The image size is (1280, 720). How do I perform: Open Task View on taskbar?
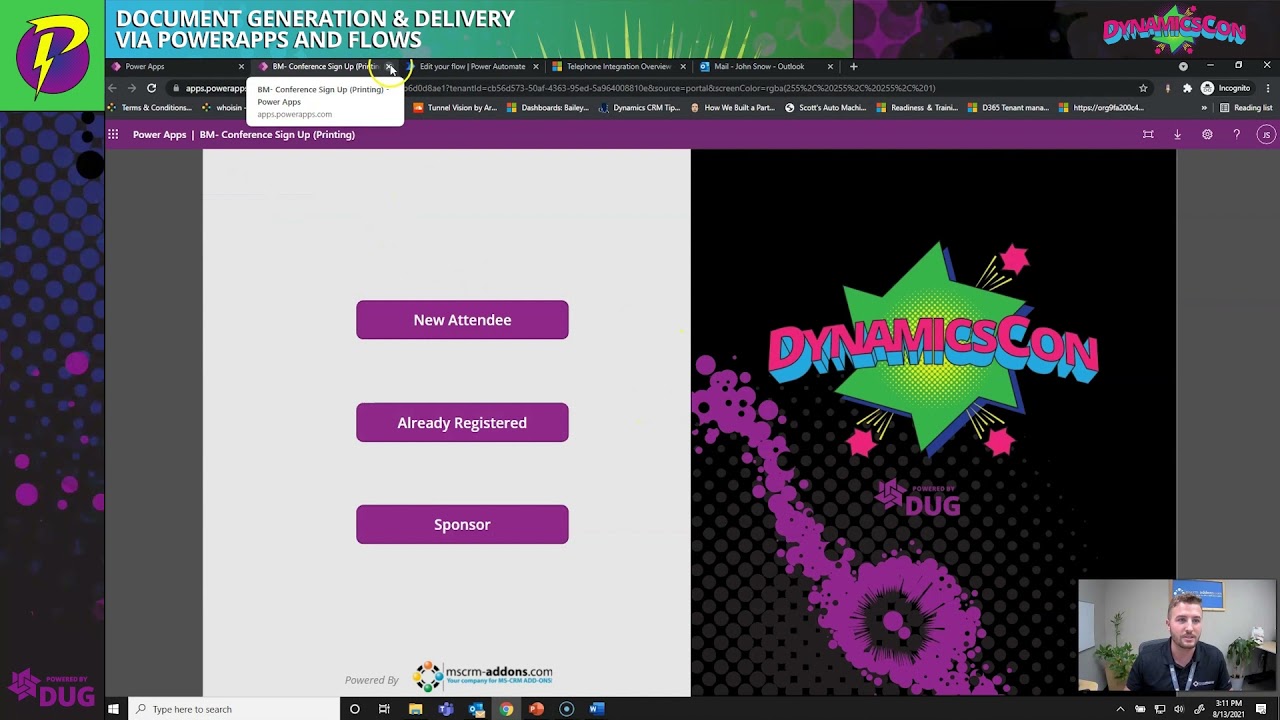(384, 709)
